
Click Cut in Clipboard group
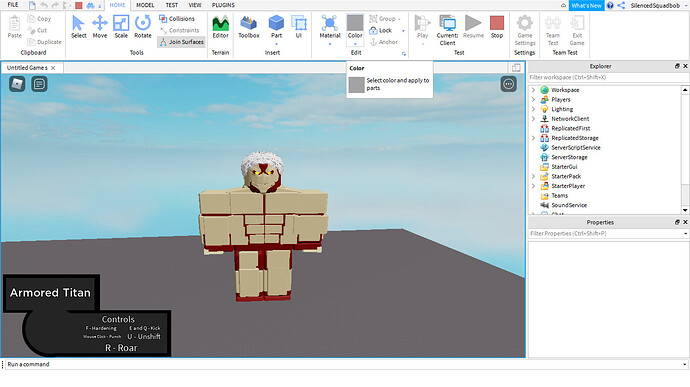pyautogui.click(x=37, y=30)
